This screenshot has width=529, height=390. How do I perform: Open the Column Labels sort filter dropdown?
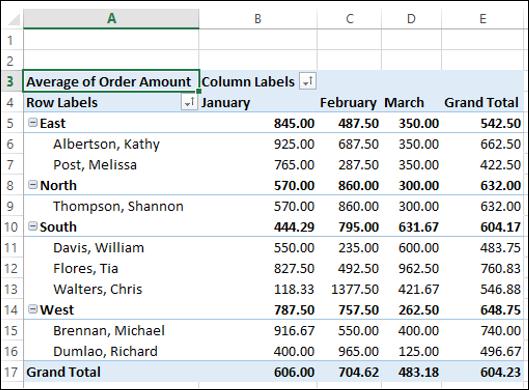307,81
